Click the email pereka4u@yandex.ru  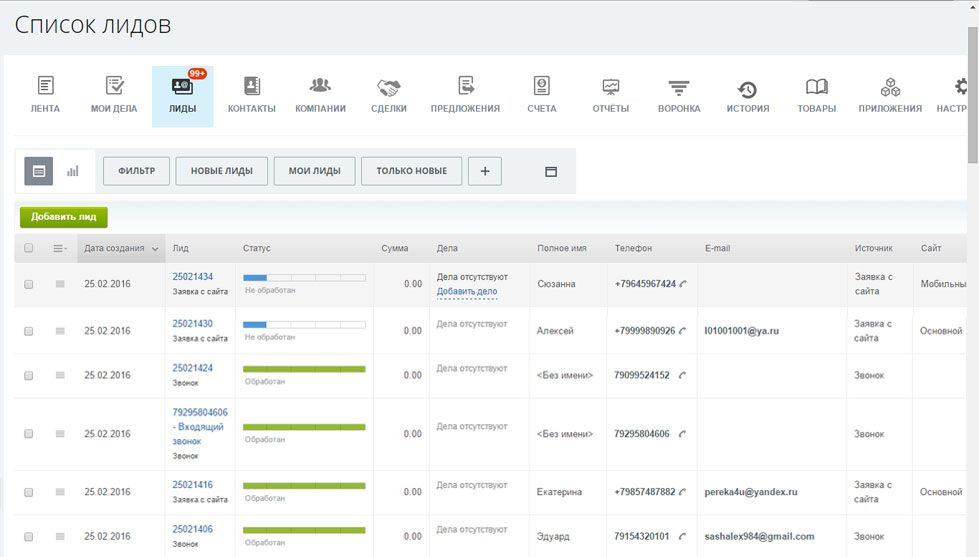(751, 492)
